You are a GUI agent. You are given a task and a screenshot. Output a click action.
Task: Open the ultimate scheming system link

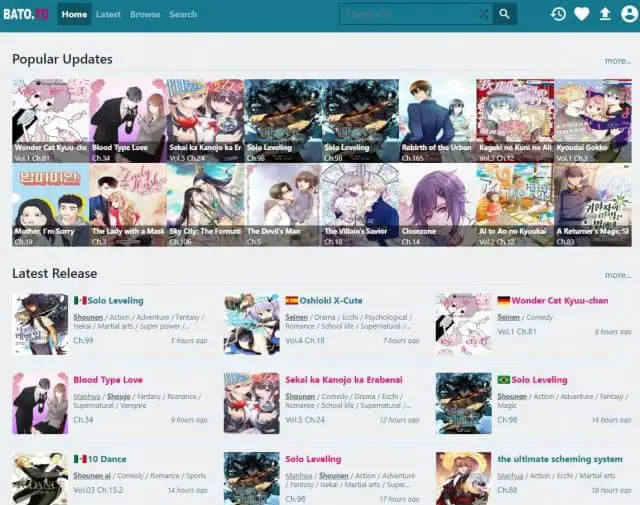(x=560, y=459)
